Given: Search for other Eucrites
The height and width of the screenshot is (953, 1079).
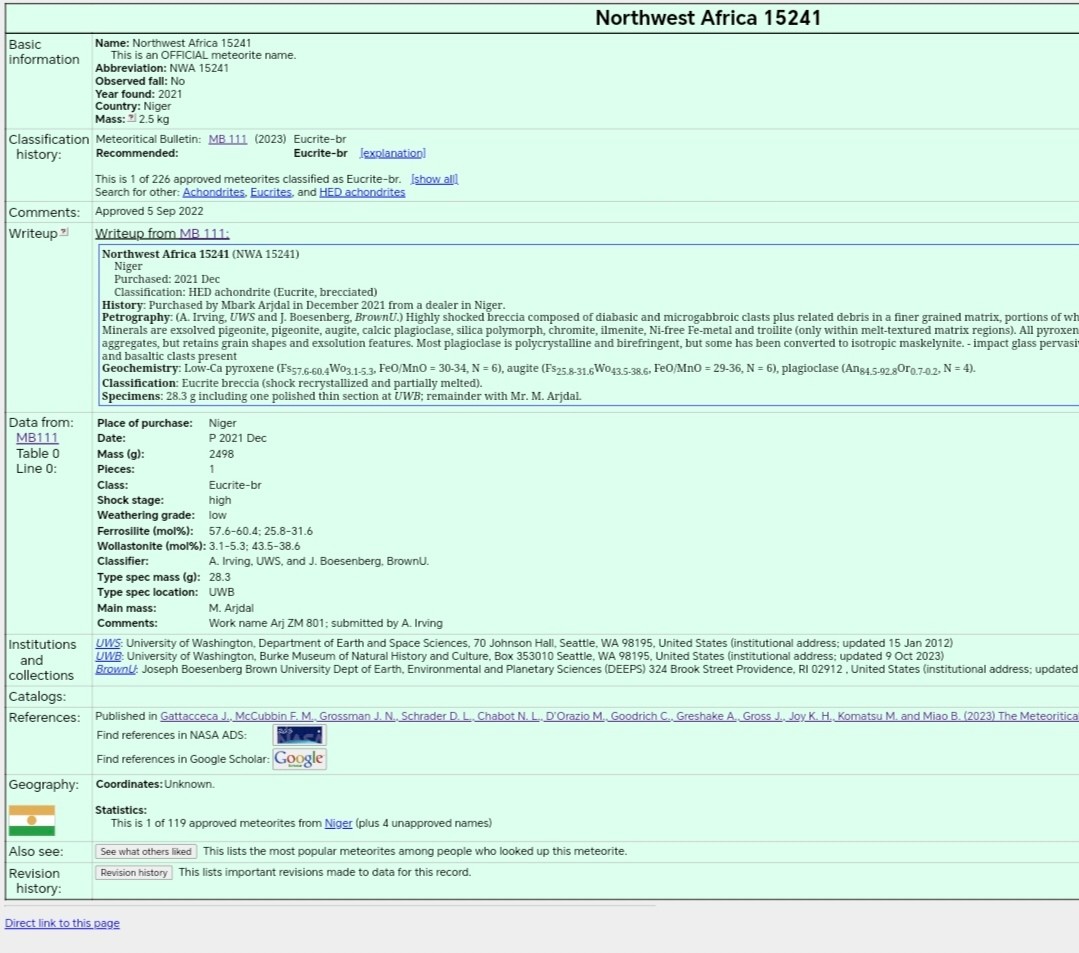Looking at the screenshot, I should [x=271, y=192].
